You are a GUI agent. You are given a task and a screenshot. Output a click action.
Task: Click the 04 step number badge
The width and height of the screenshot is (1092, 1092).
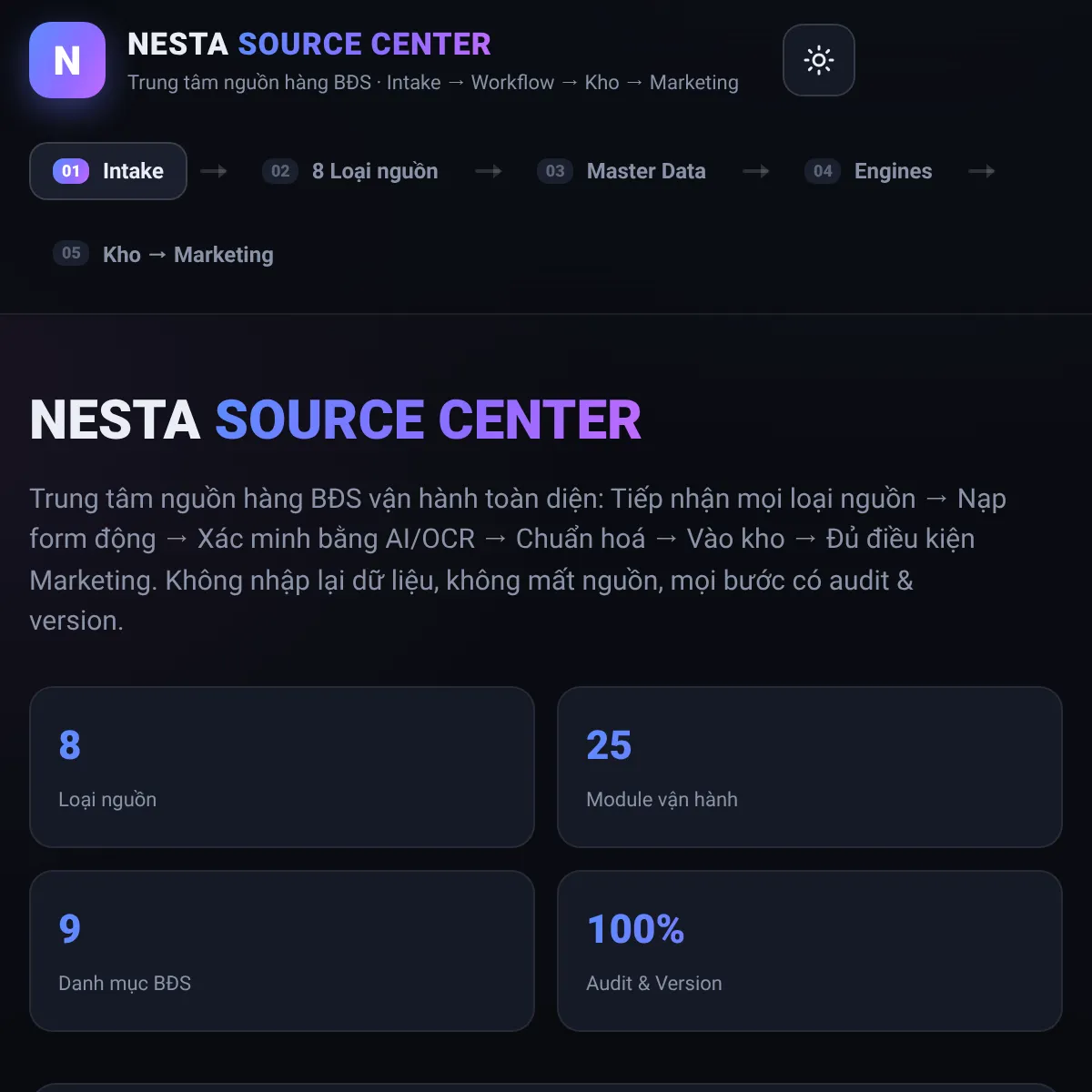(823, 171)
